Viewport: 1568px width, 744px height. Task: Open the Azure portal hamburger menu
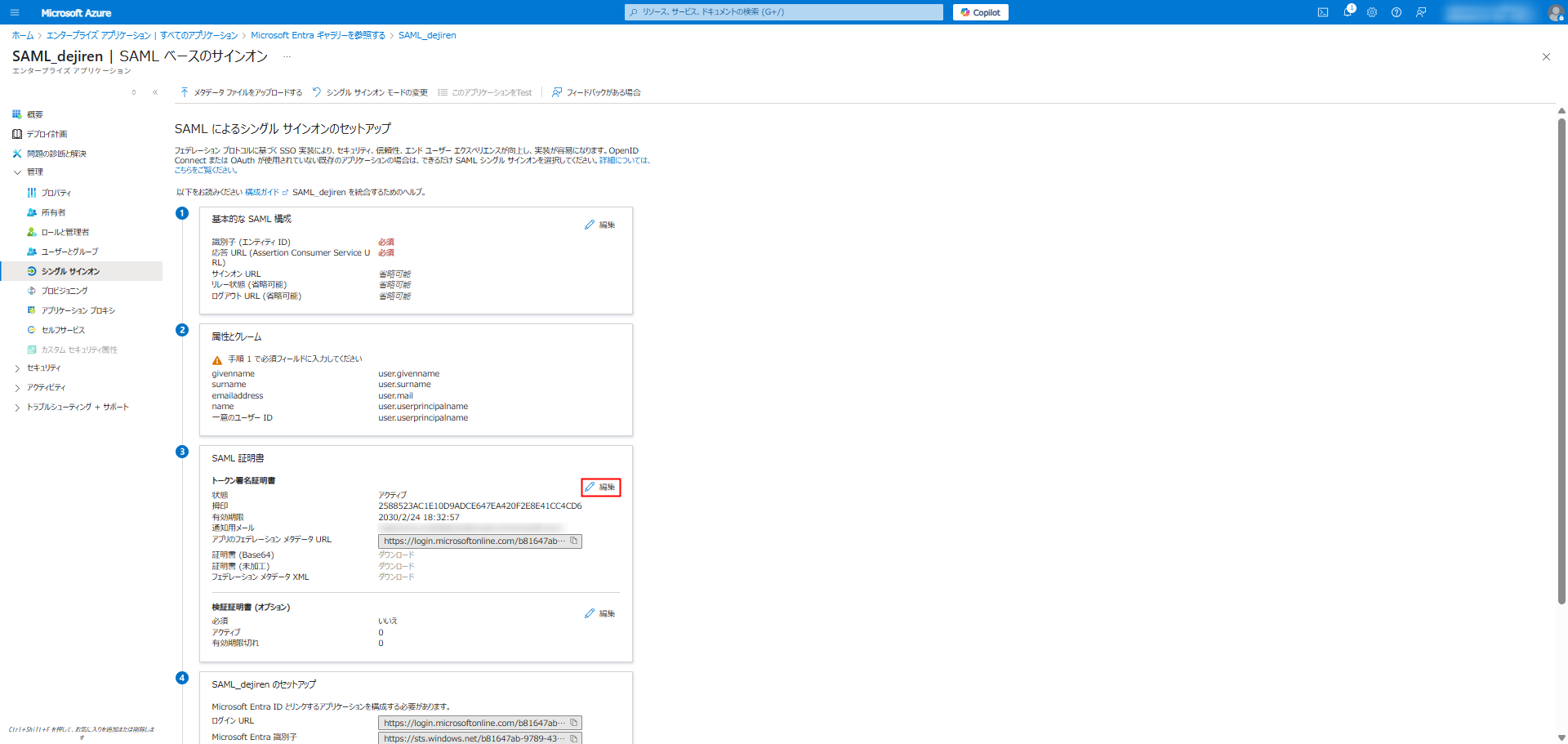pos(15,12)
